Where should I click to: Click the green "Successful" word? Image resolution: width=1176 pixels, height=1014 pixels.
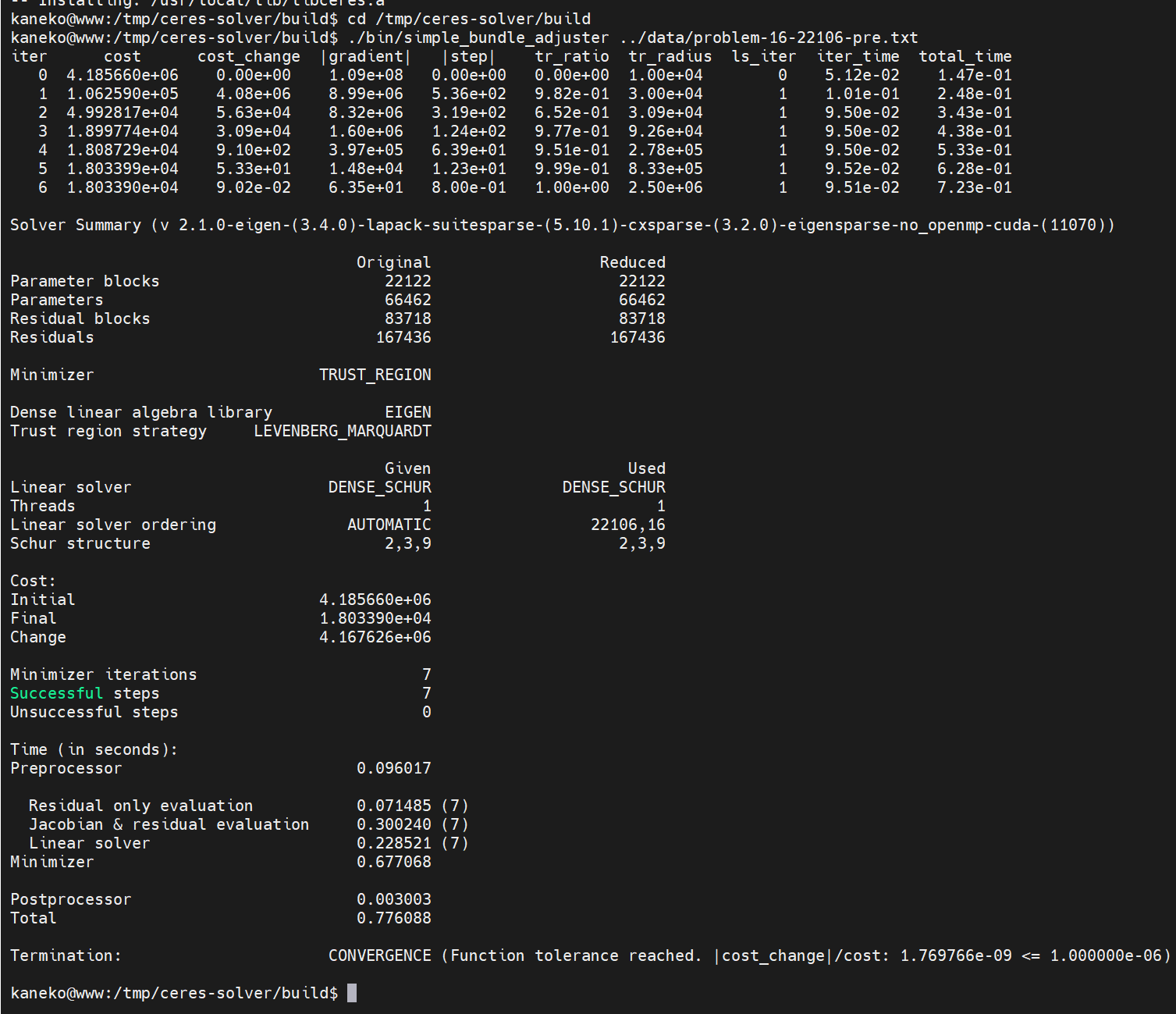tap(56, 693)
